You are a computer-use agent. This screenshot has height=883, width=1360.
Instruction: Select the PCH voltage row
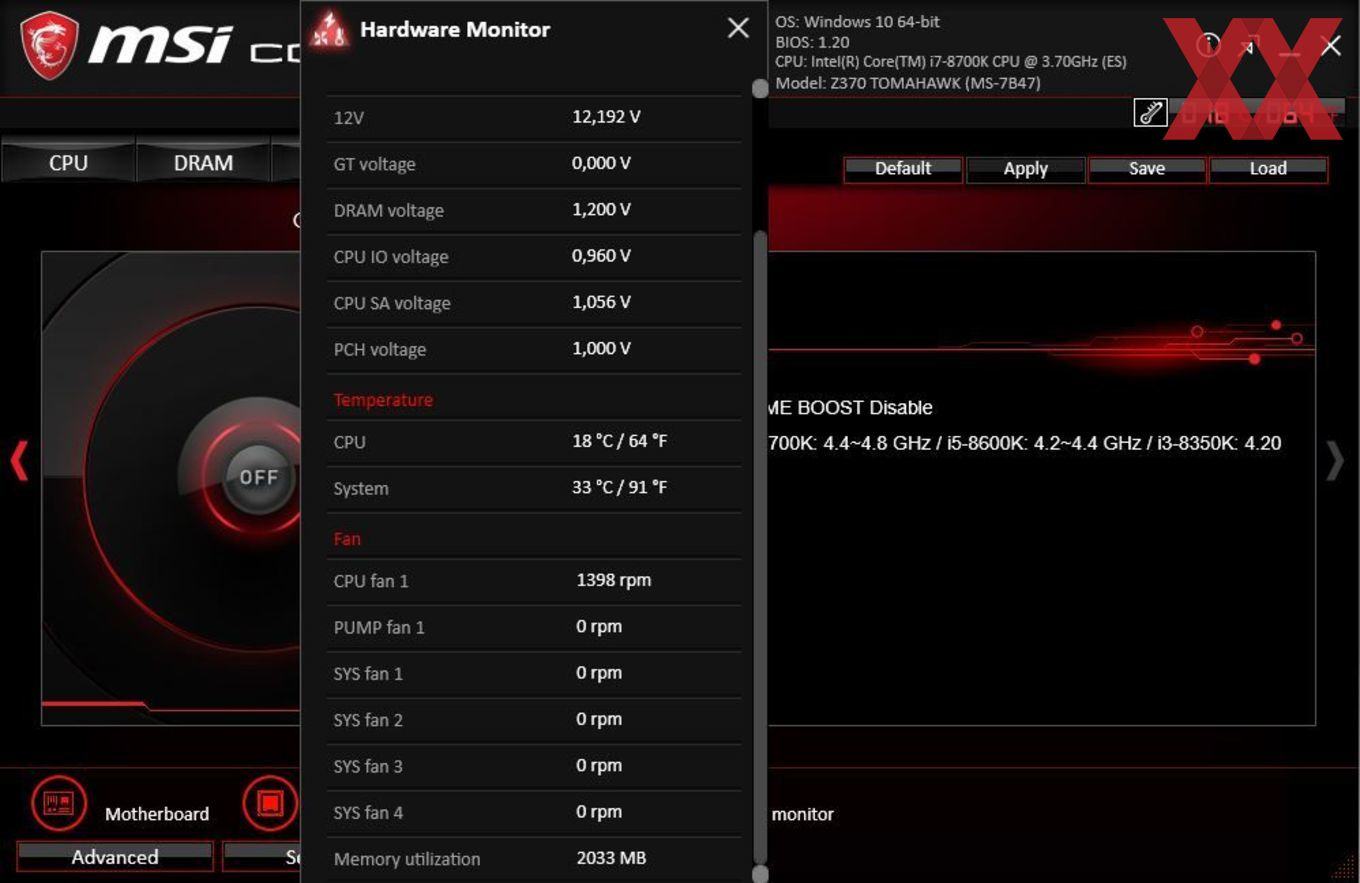[x=534, y=350]
